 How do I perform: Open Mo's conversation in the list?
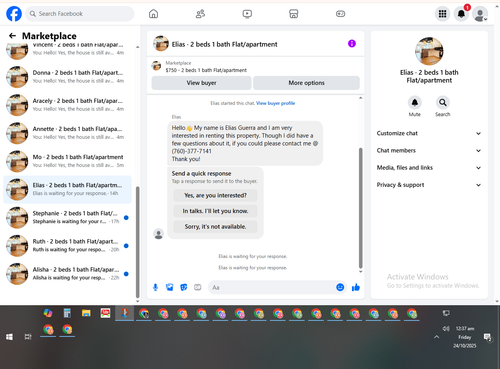(x=68, y=161)
